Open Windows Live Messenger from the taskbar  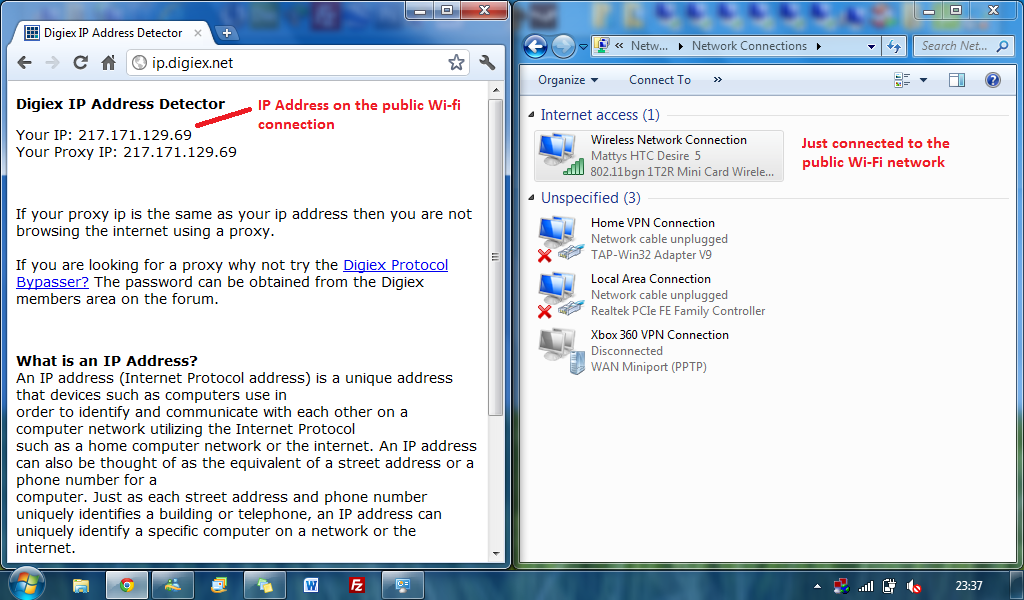pyautogui.click(x=173, y=585)
